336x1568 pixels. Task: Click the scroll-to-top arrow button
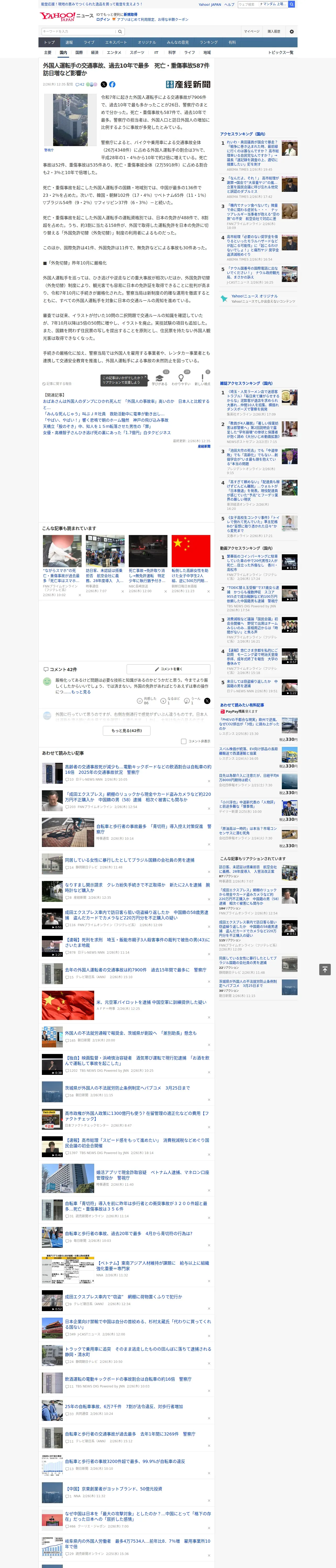pos(325,969)
